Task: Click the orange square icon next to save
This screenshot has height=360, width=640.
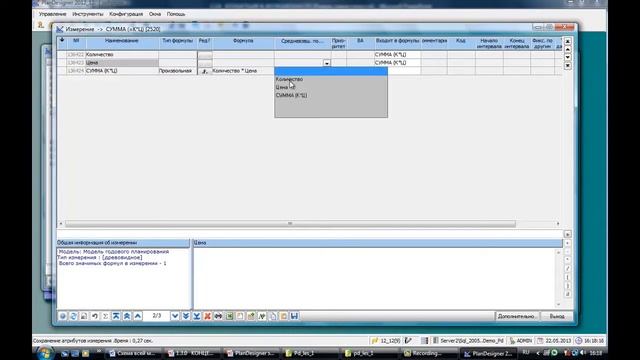Action: point(284,316)
